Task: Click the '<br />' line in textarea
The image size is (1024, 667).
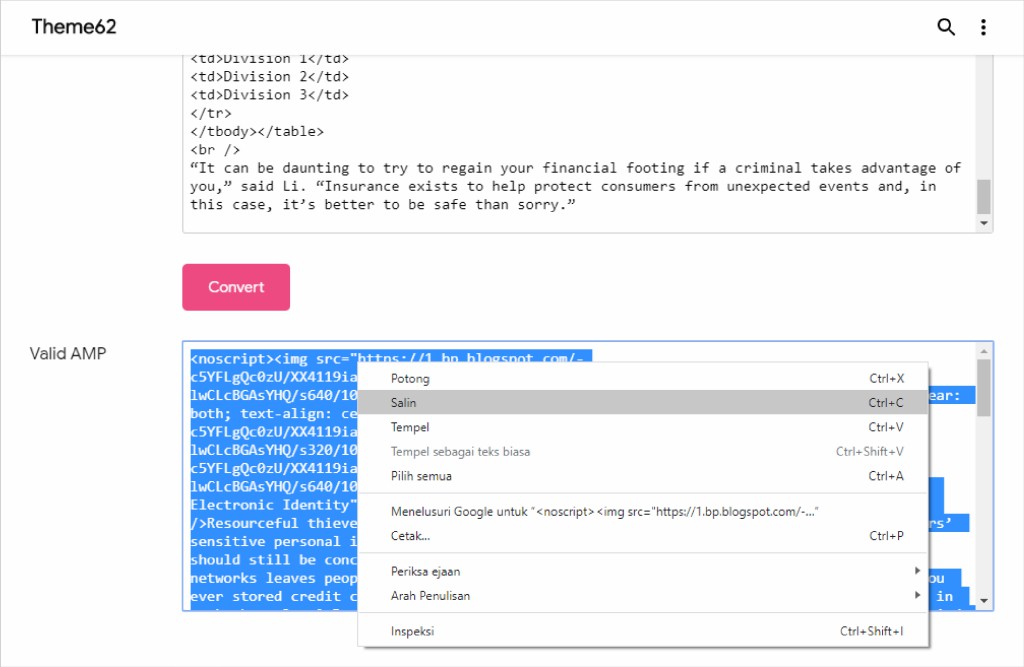Action: coord(215,150)
